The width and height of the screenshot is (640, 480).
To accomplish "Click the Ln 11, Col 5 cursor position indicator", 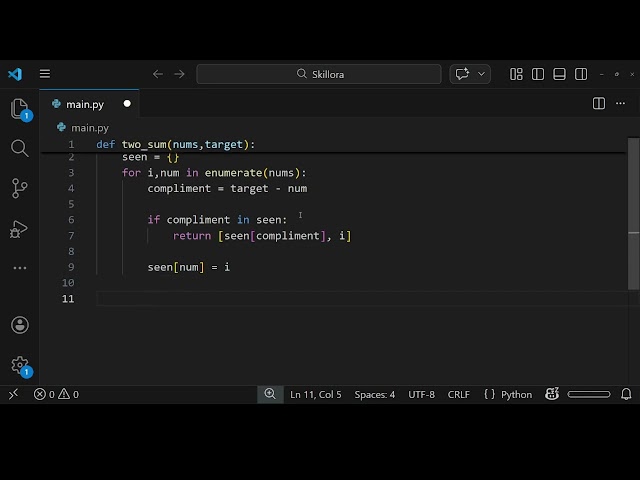I will pos(316,395).
